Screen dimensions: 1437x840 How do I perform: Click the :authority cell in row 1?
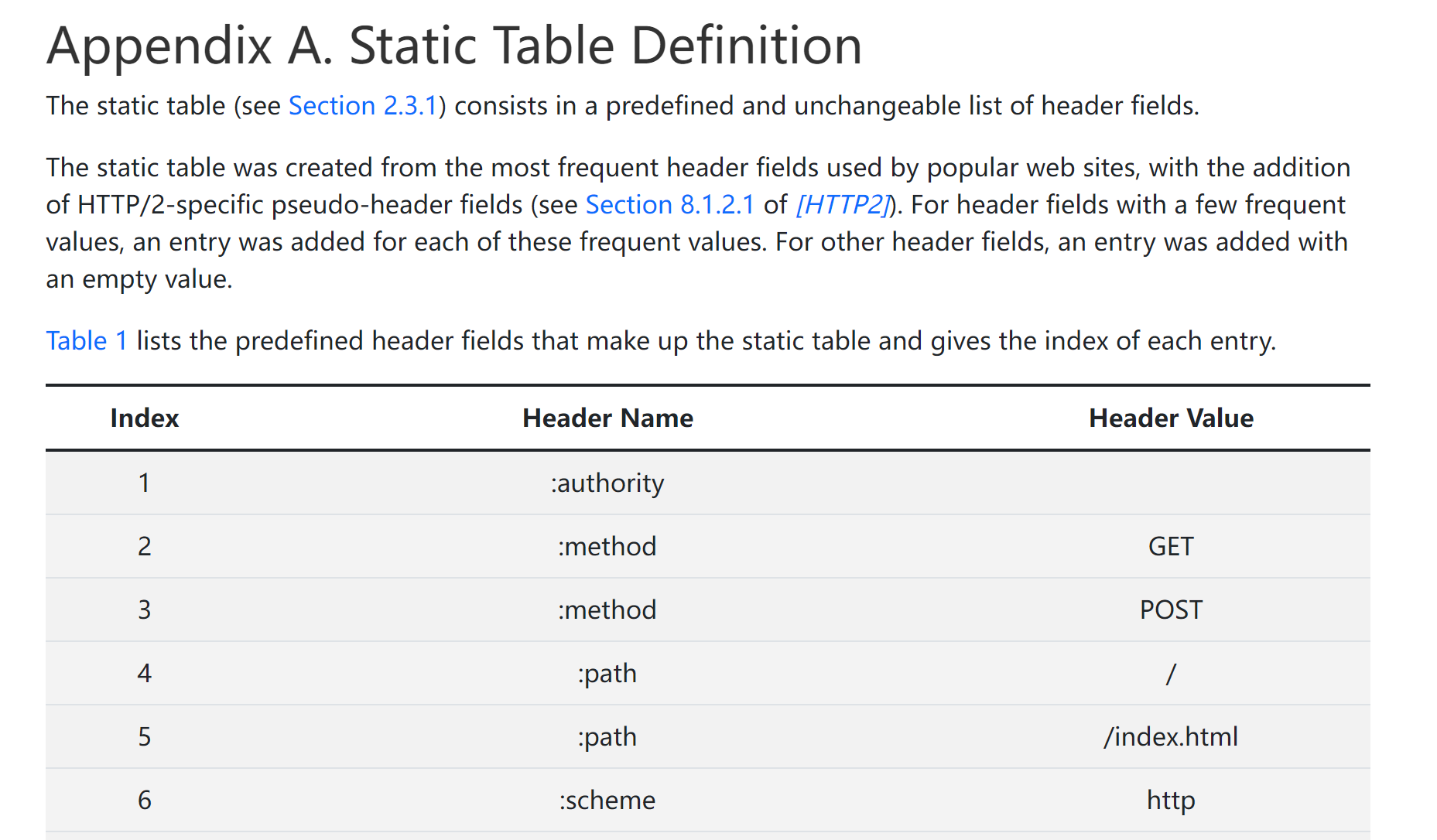pyautogui.click(x=607, y=483)
